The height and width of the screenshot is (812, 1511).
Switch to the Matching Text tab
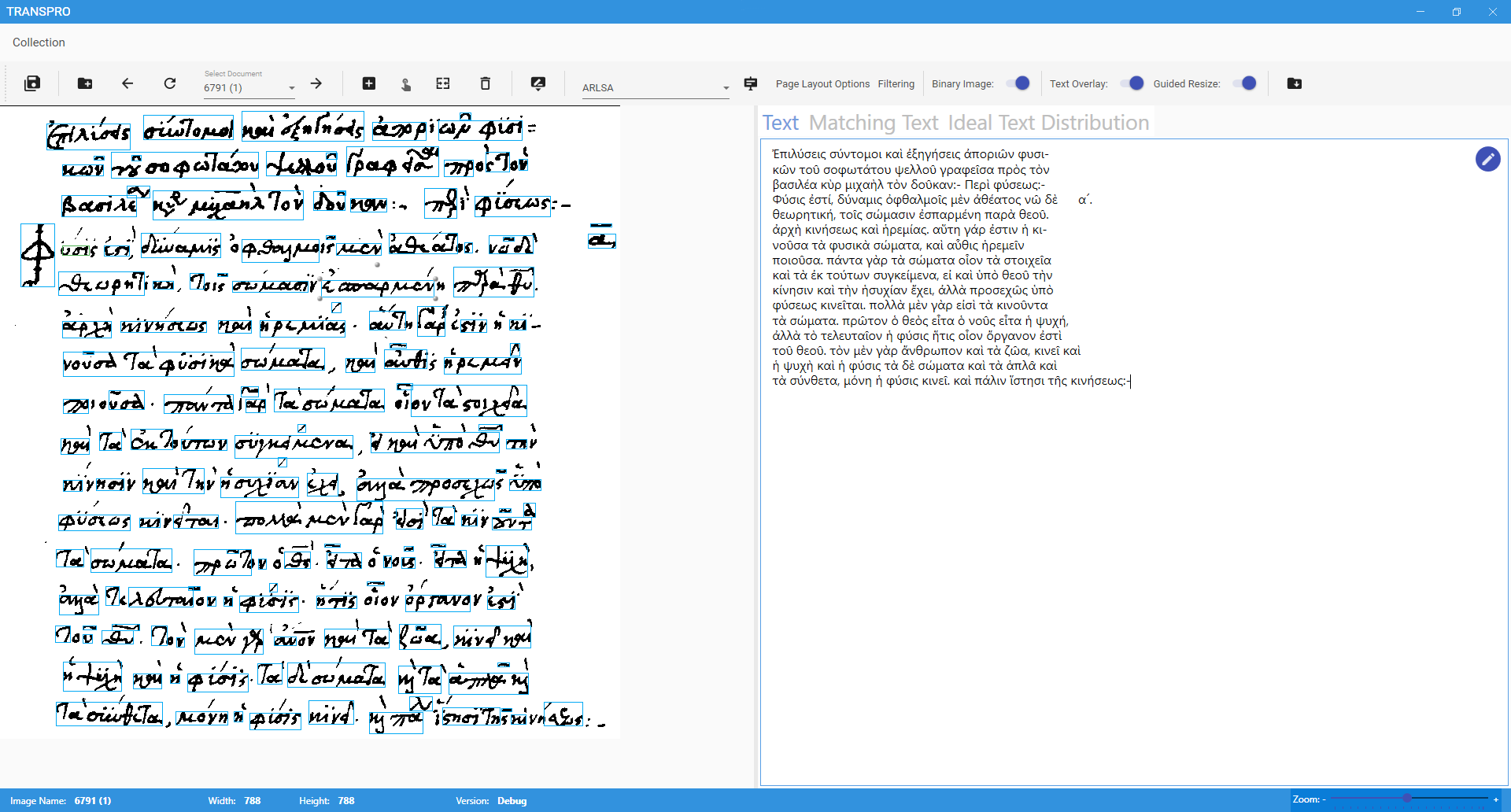click(874, 123)
